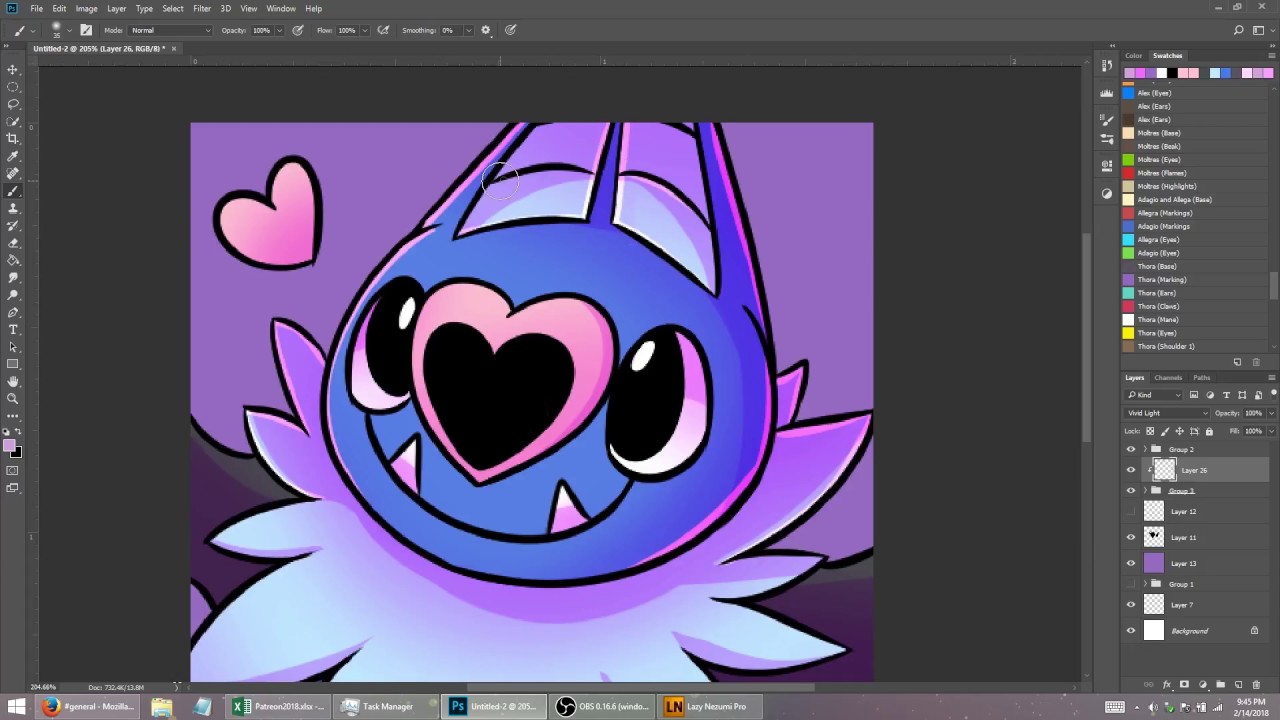This screenshot has height=720, width=1280.
Task: Click Lock all padlock icon
Action: [x=1209, y=431]
